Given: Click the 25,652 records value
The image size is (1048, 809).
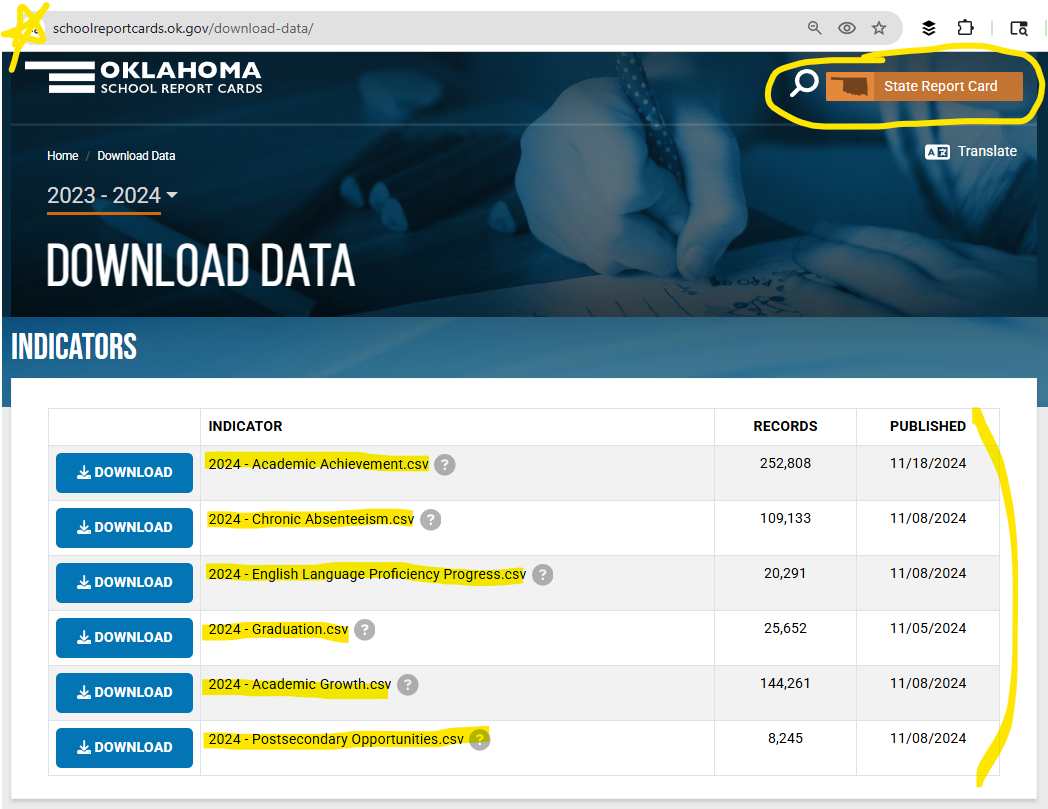Looking at the screenshot, I should point(785,628).
